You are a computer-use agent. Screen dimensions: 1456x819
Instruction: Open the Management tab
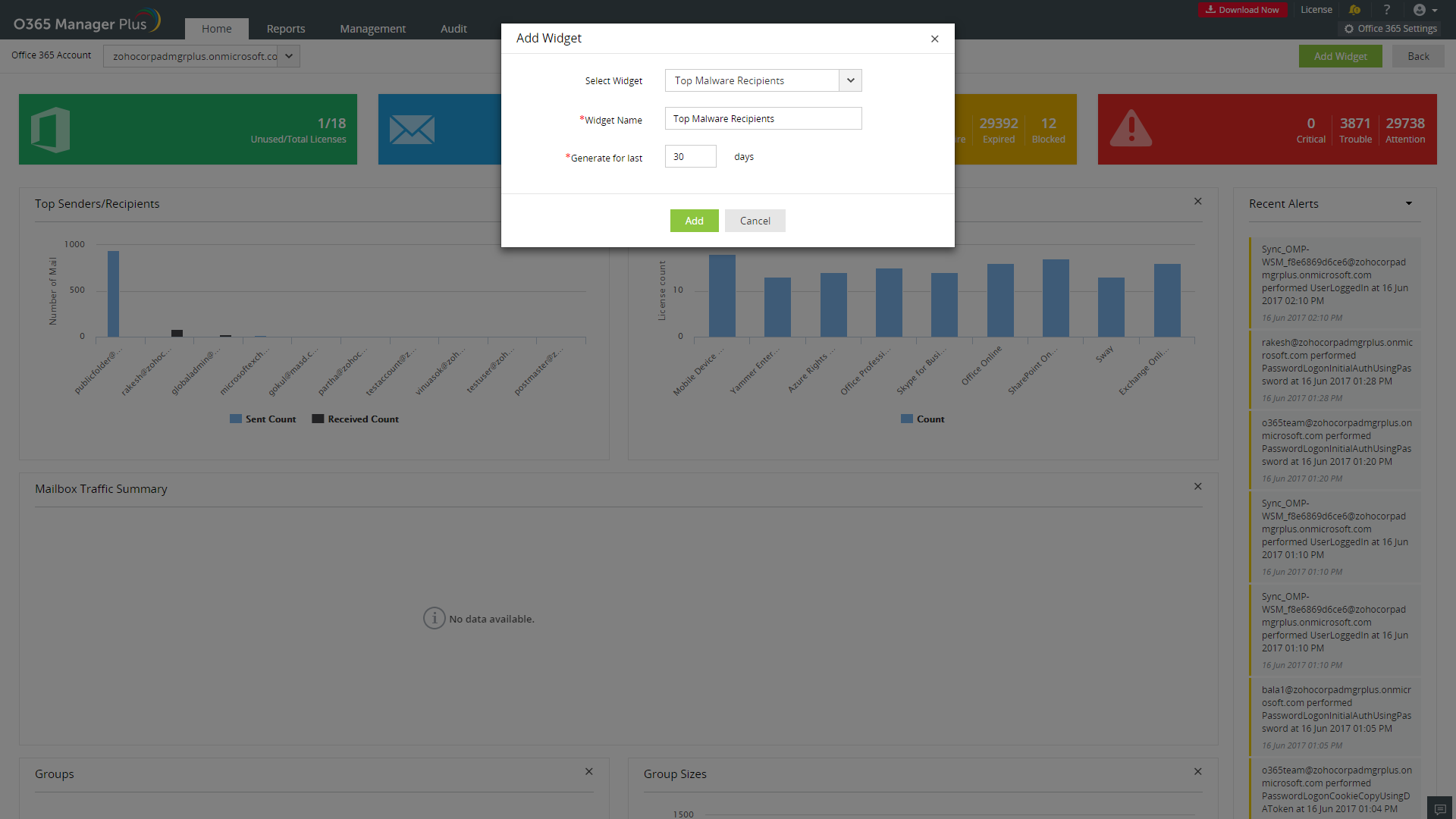372,29
